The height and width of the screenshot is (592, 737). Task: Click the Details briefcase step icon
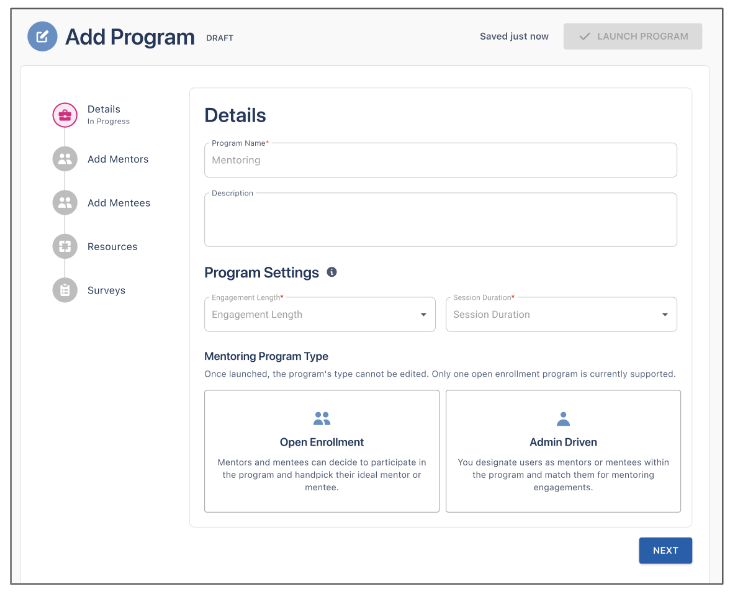(x=65, y=115)
